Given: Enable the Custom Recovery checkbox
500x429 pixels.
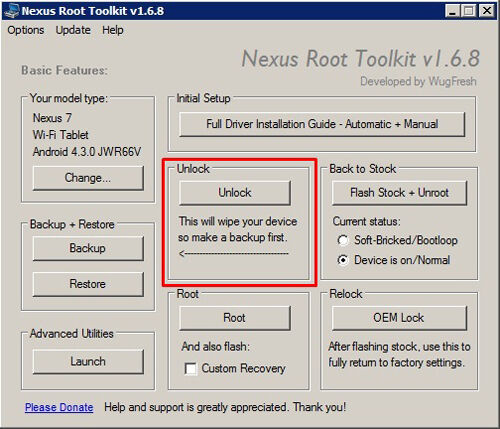Looking at the screenshot, I should tap(191, 369).
